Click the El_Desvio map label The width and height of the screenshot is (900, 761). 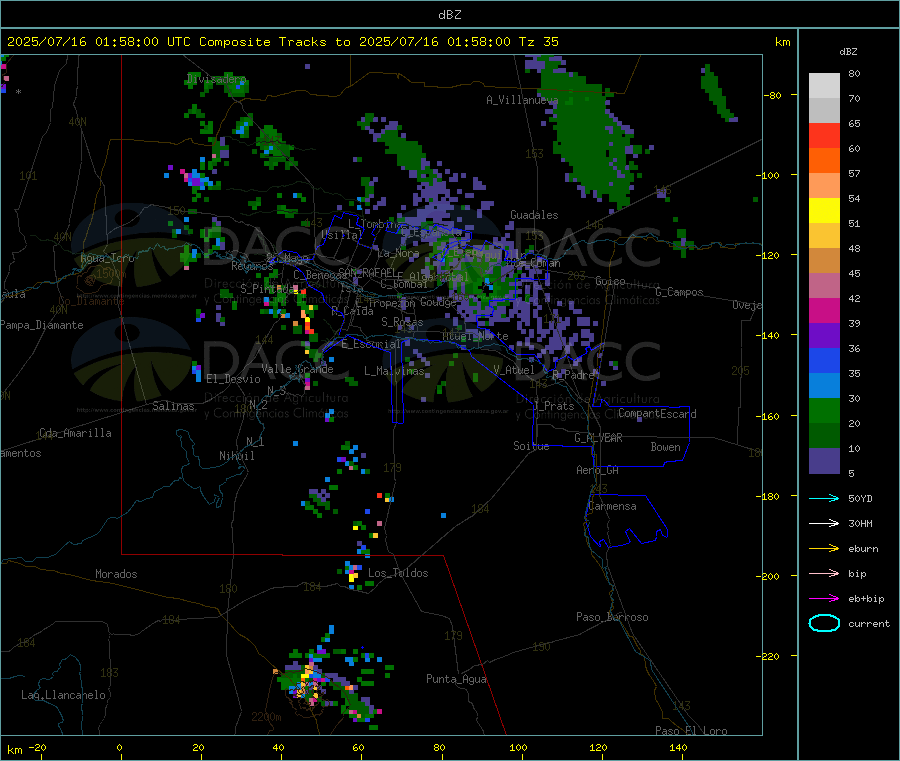click(x=233, y=379)
